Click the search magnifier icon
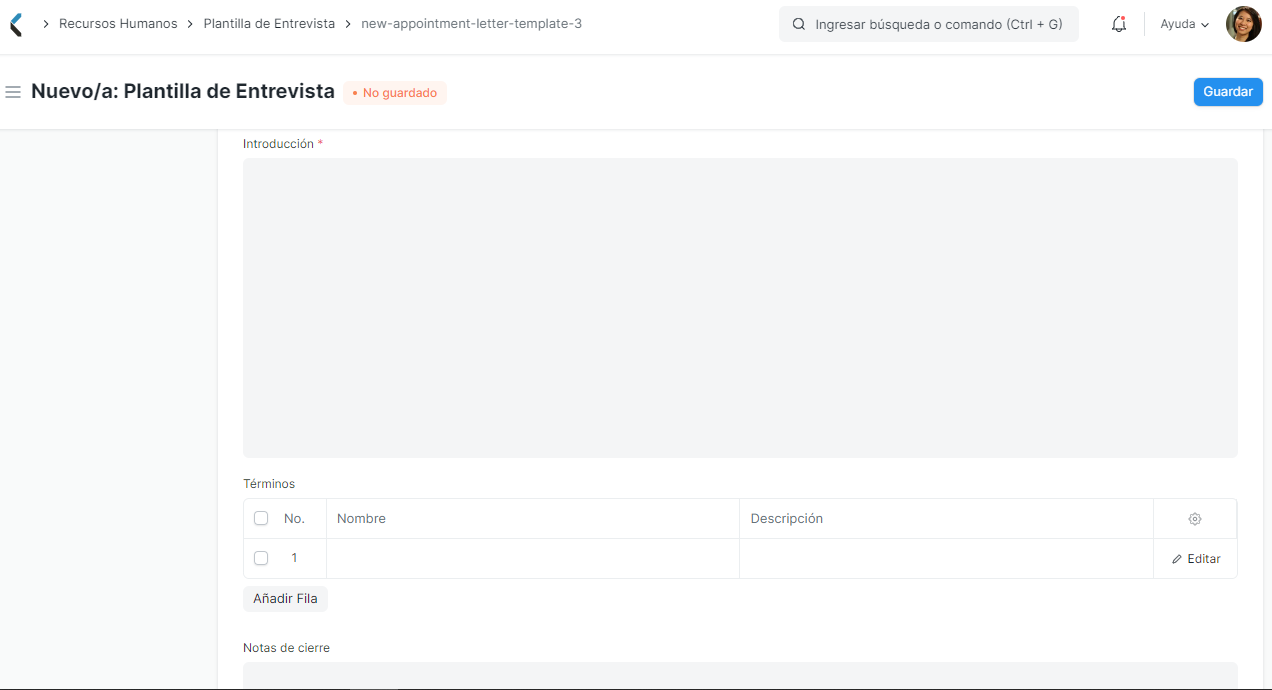 [x=799, y=24]
